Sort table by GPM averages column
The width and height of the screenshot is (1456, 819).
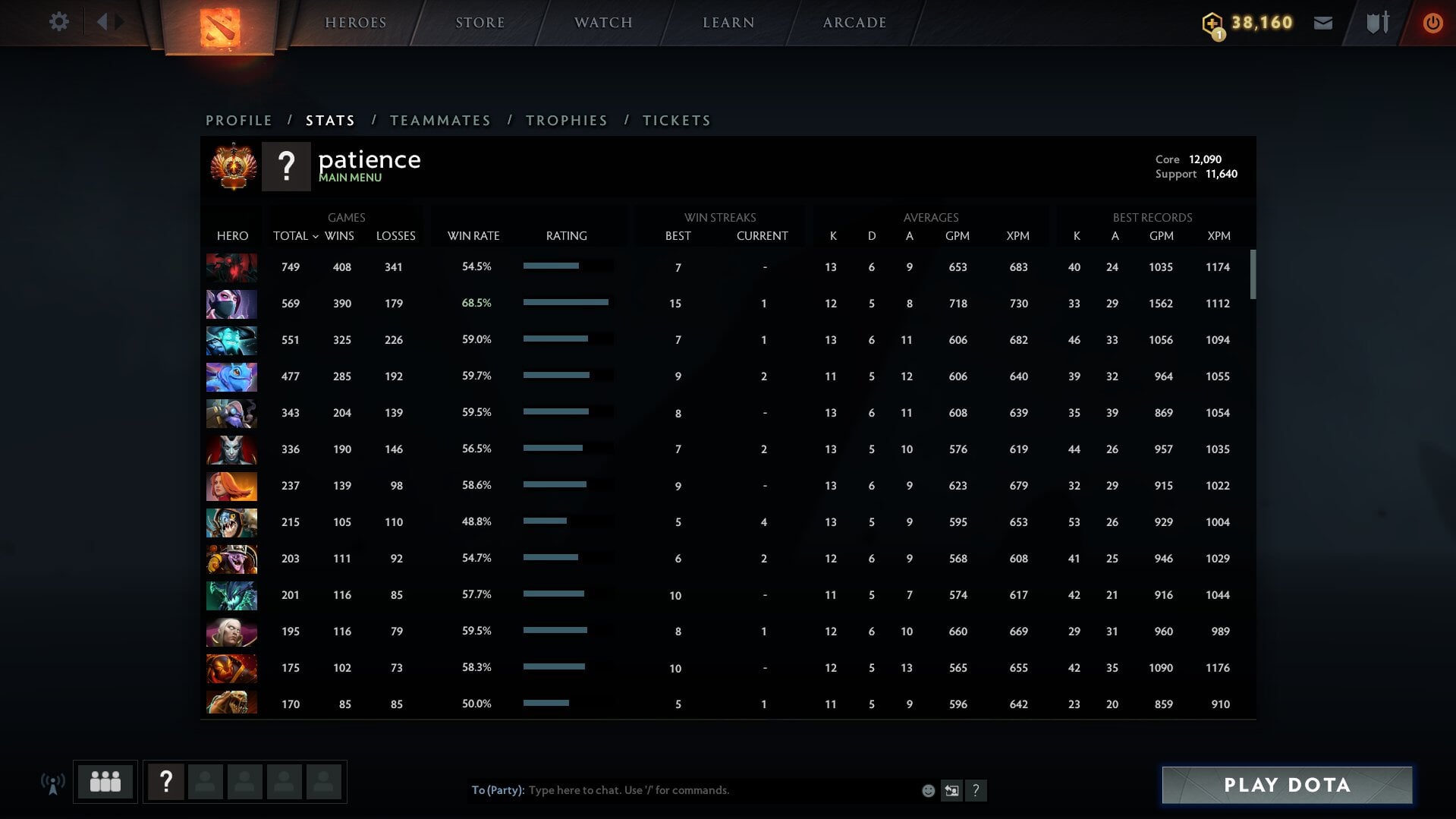[957, 236]
